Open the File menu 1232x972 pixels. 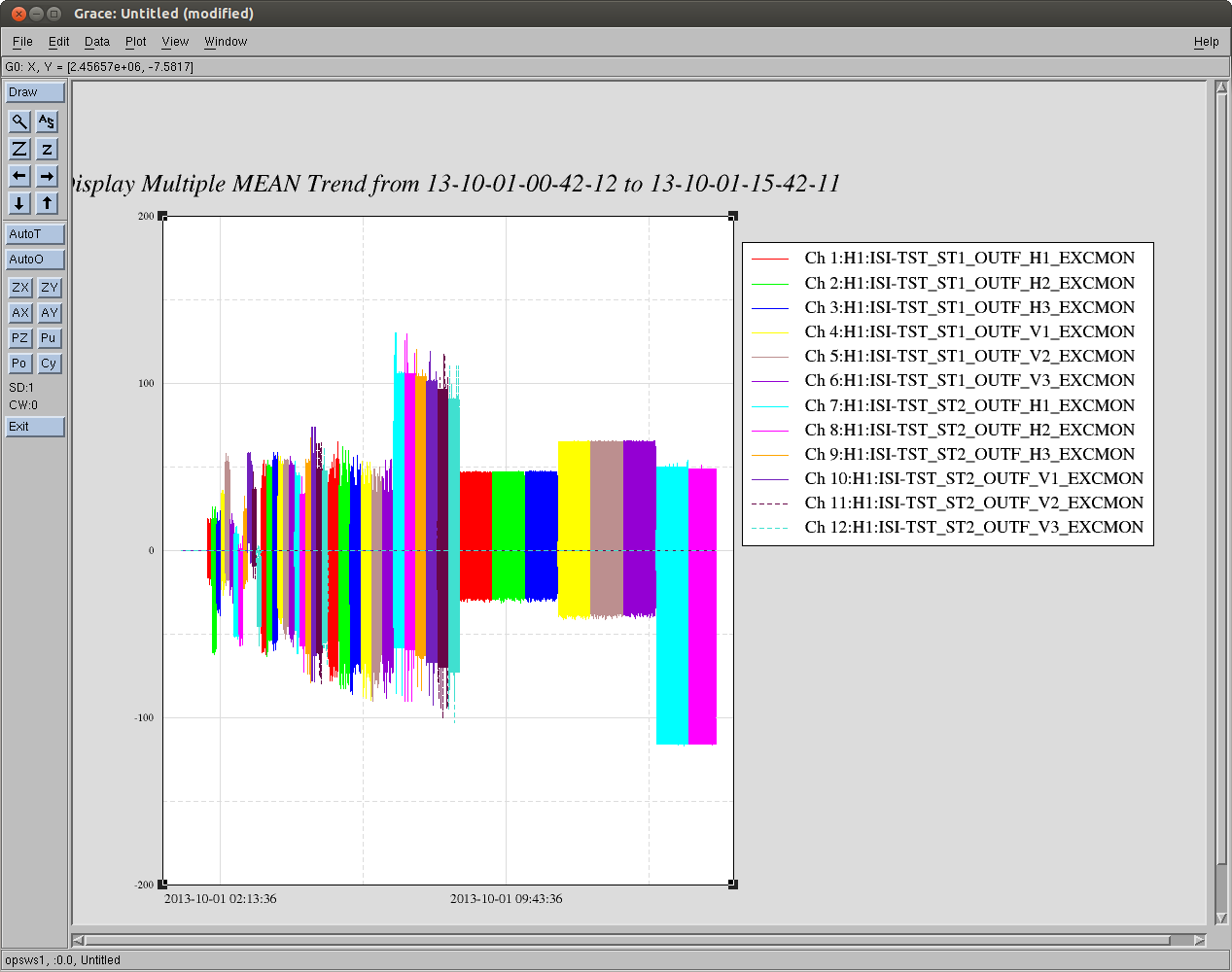tap(22, 42)
